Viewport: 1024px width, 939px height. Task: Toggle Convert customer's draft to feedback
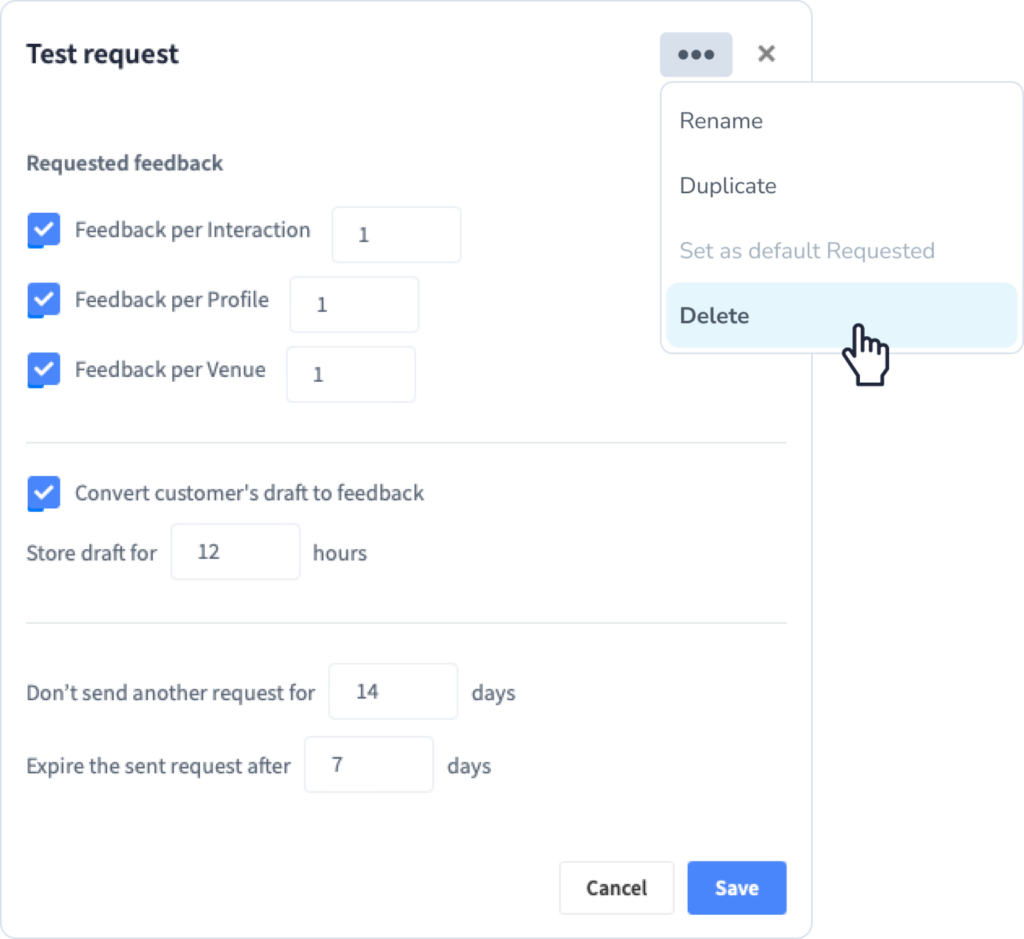click(44, 493)
